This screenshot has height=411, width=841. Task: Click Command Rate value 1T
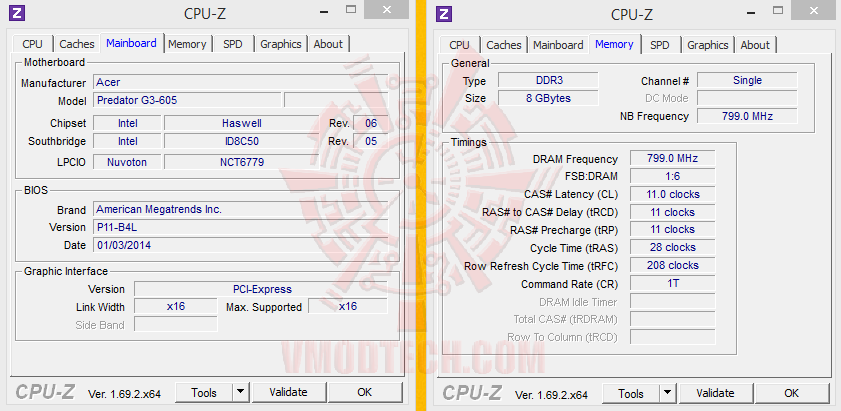[x=673, y=283]
